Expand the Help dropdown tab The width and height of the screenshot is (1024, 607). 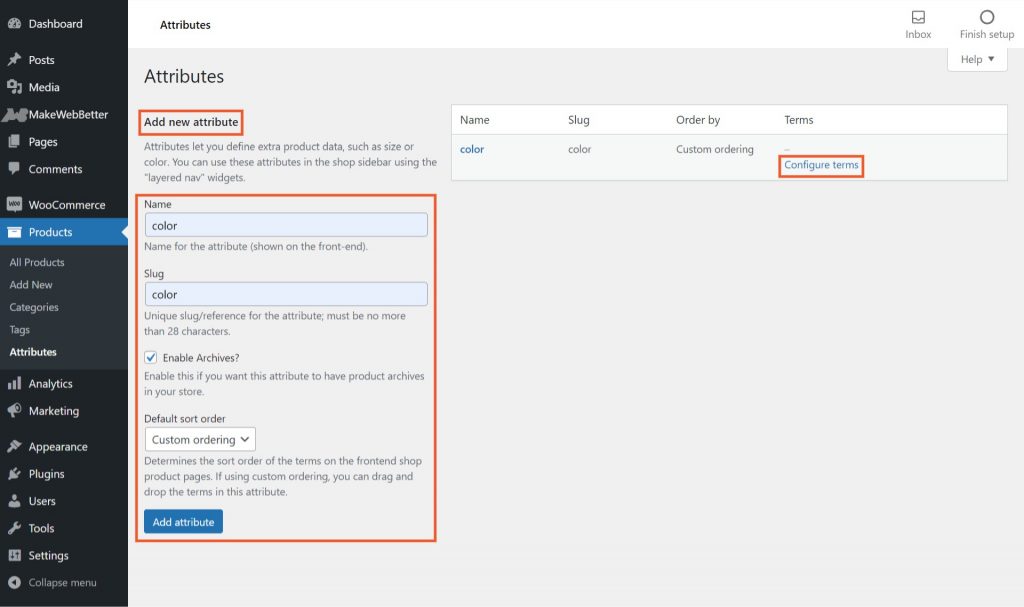pos(977,59)
